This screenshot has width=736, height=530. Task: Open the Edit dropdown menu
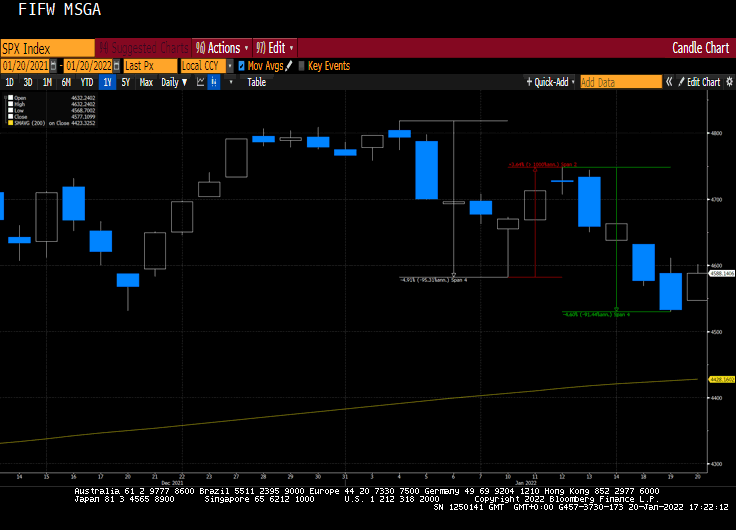click(275, 48)
